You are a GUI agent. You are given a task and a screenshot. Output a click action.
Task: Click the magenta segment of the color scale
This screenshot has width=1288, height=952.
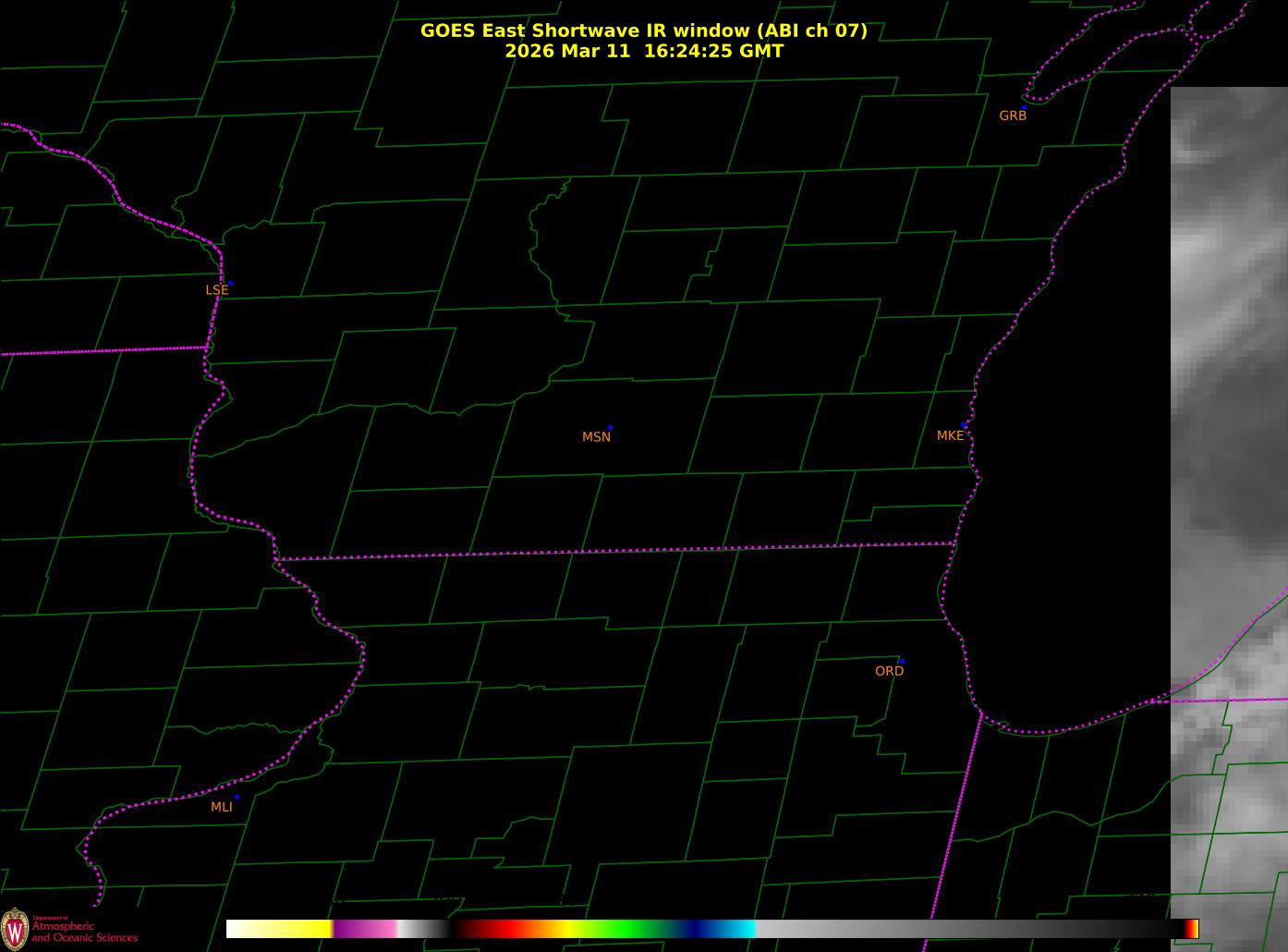click(365, 929)
